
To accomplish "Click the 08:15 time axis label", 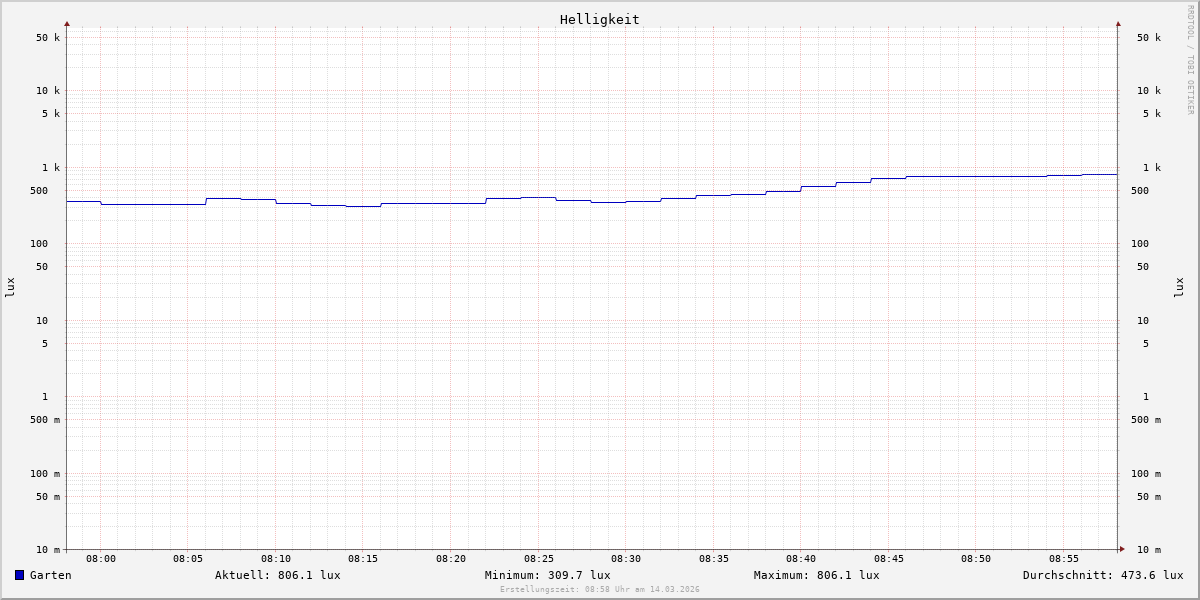I will (363, 559).
